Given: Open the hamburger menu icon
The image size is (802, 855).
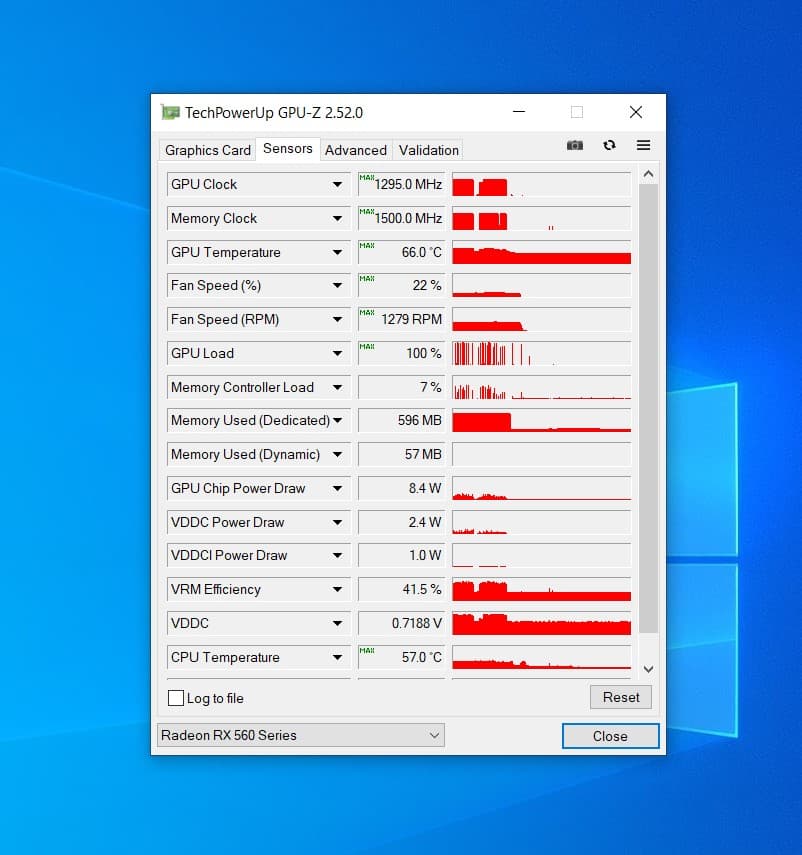Looking at the screenshot, I should coord(643,145).
